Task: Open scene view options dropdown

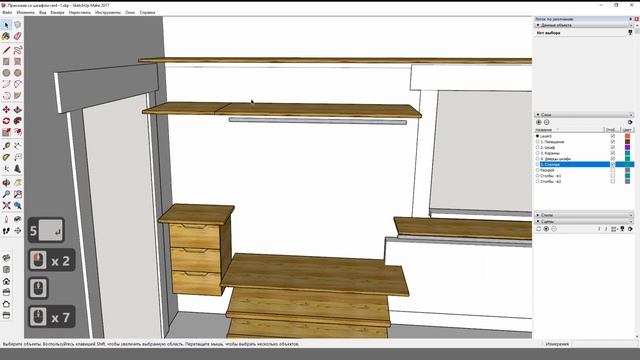Action: pos(614,229)
